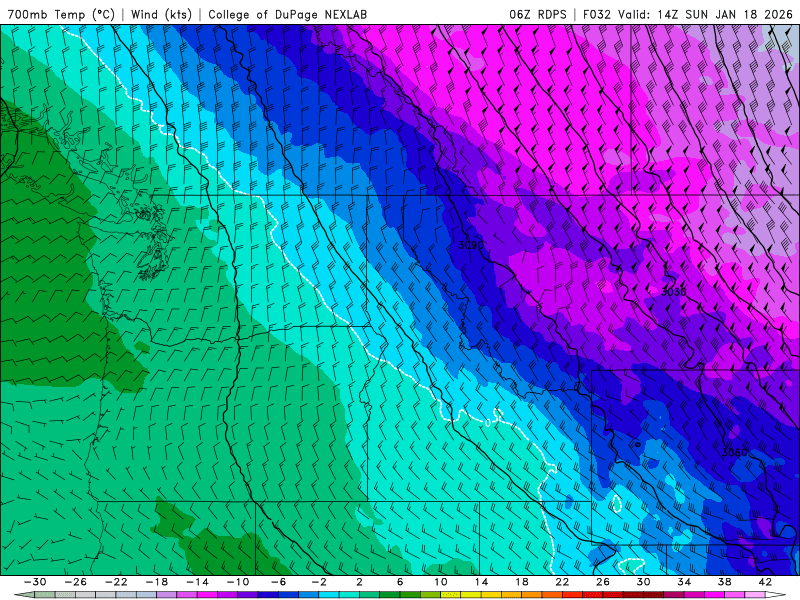The image size is (800, 600).
Task: Click the -18 color scale label
Action: pyautogui.click(x=157, y=582)
